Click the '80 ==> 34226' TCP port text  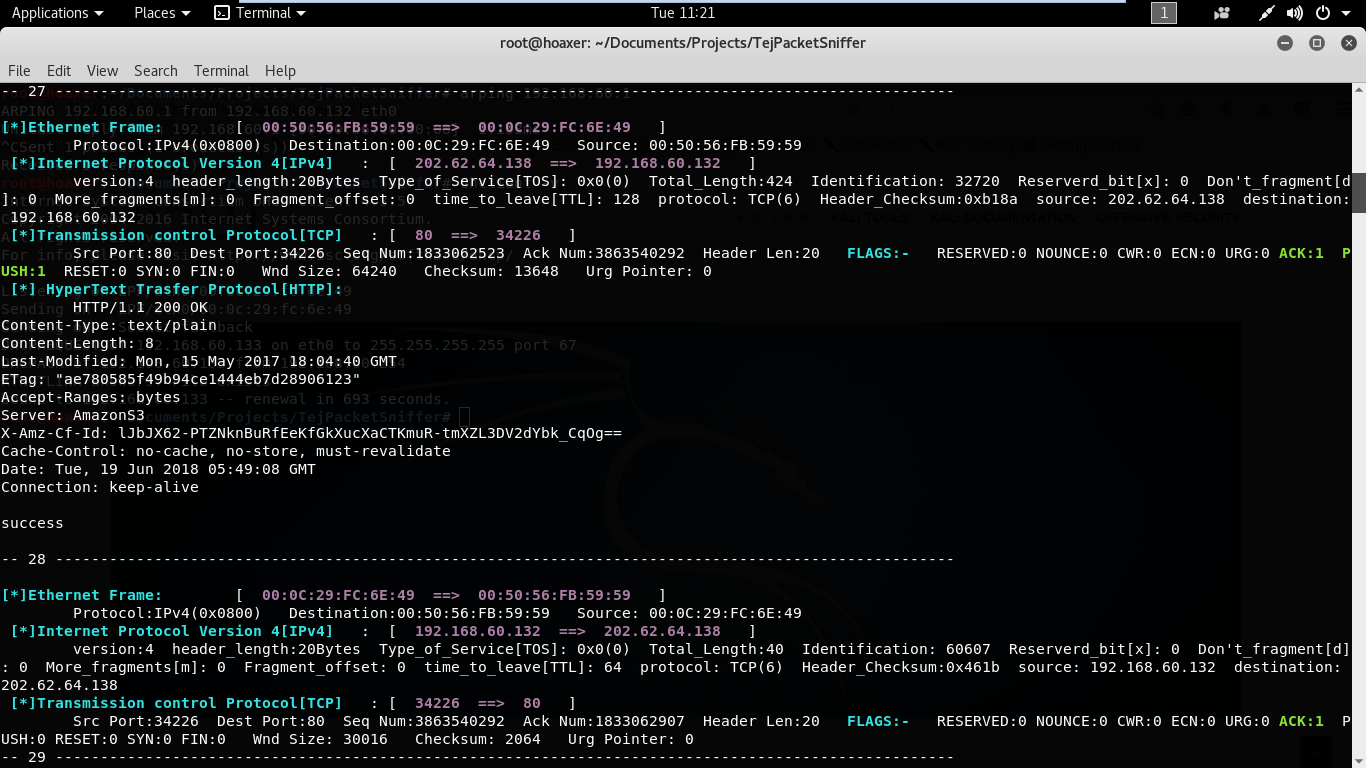[x=478, y=235]
